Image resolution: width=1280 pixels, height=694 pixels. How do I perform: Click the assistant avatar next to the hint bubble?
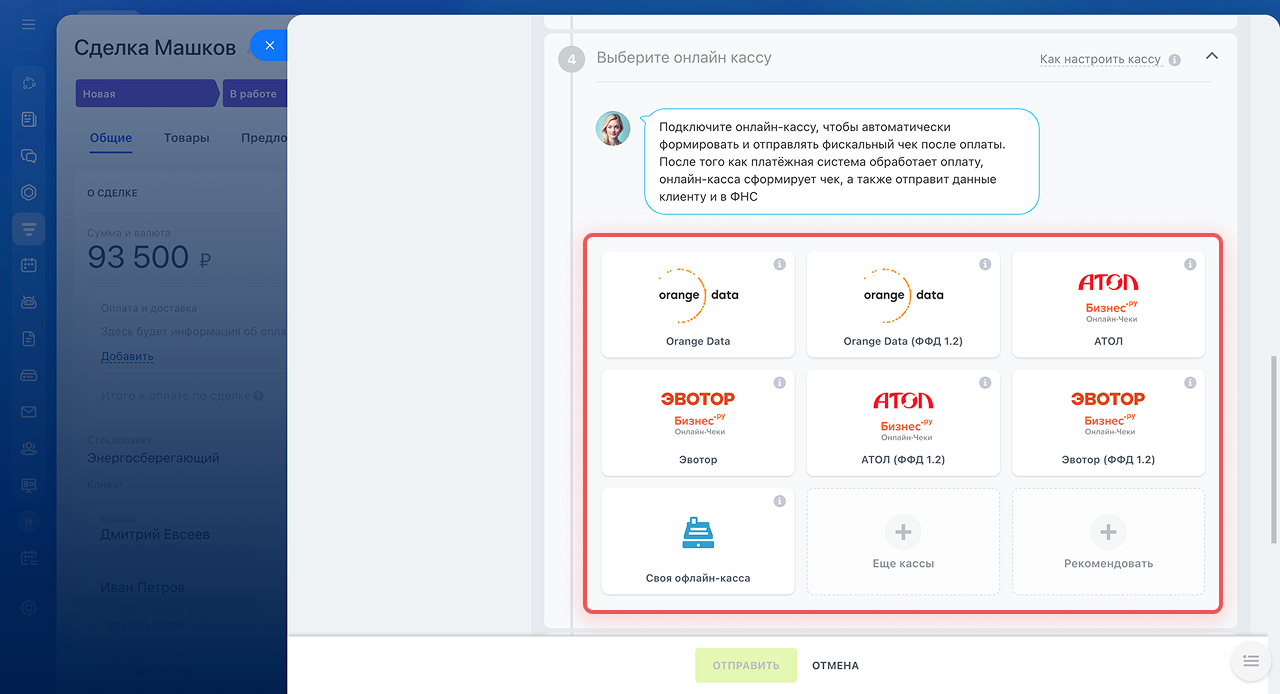(613, 129)
